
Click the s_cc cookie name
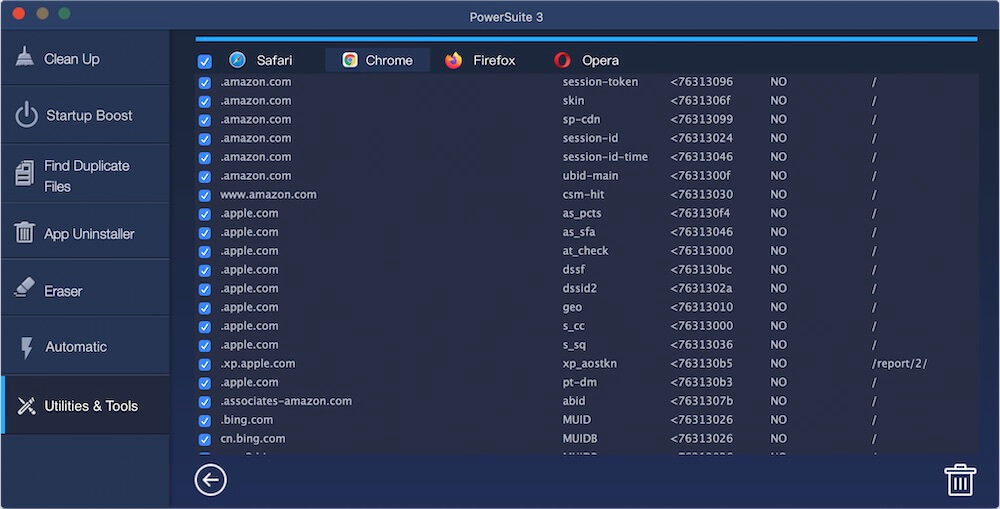(573, 326)
